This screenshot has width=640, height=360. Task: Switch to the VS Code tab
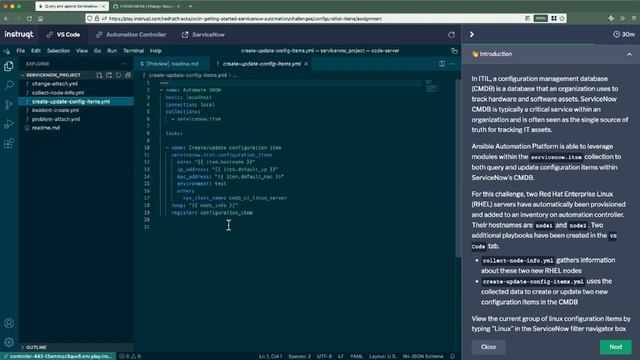click(x=63, y=35)
